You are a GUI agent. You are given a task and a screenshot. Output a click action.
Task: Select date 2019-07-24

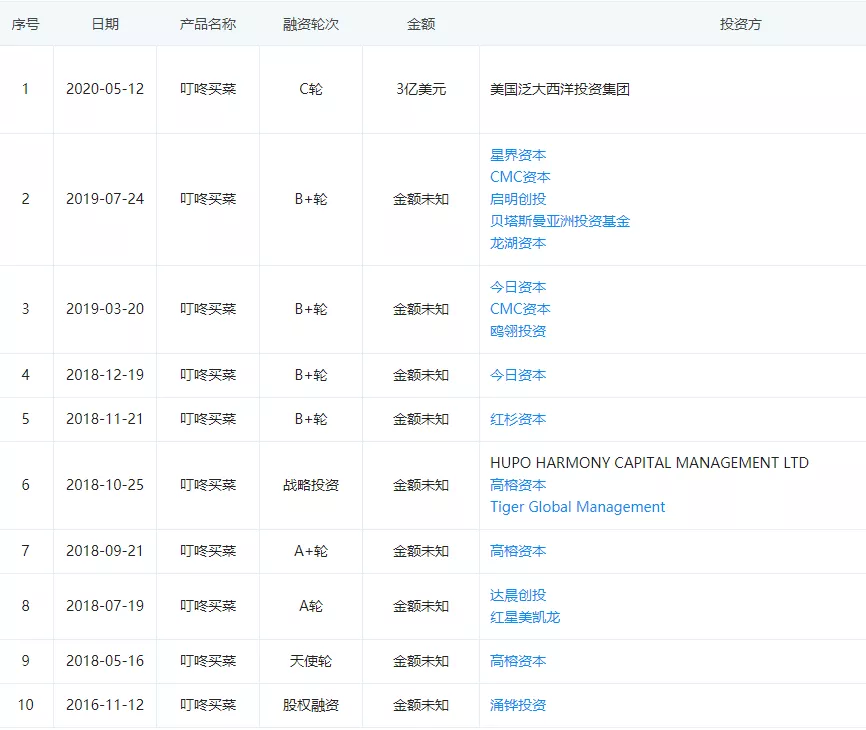click(105, 199)
